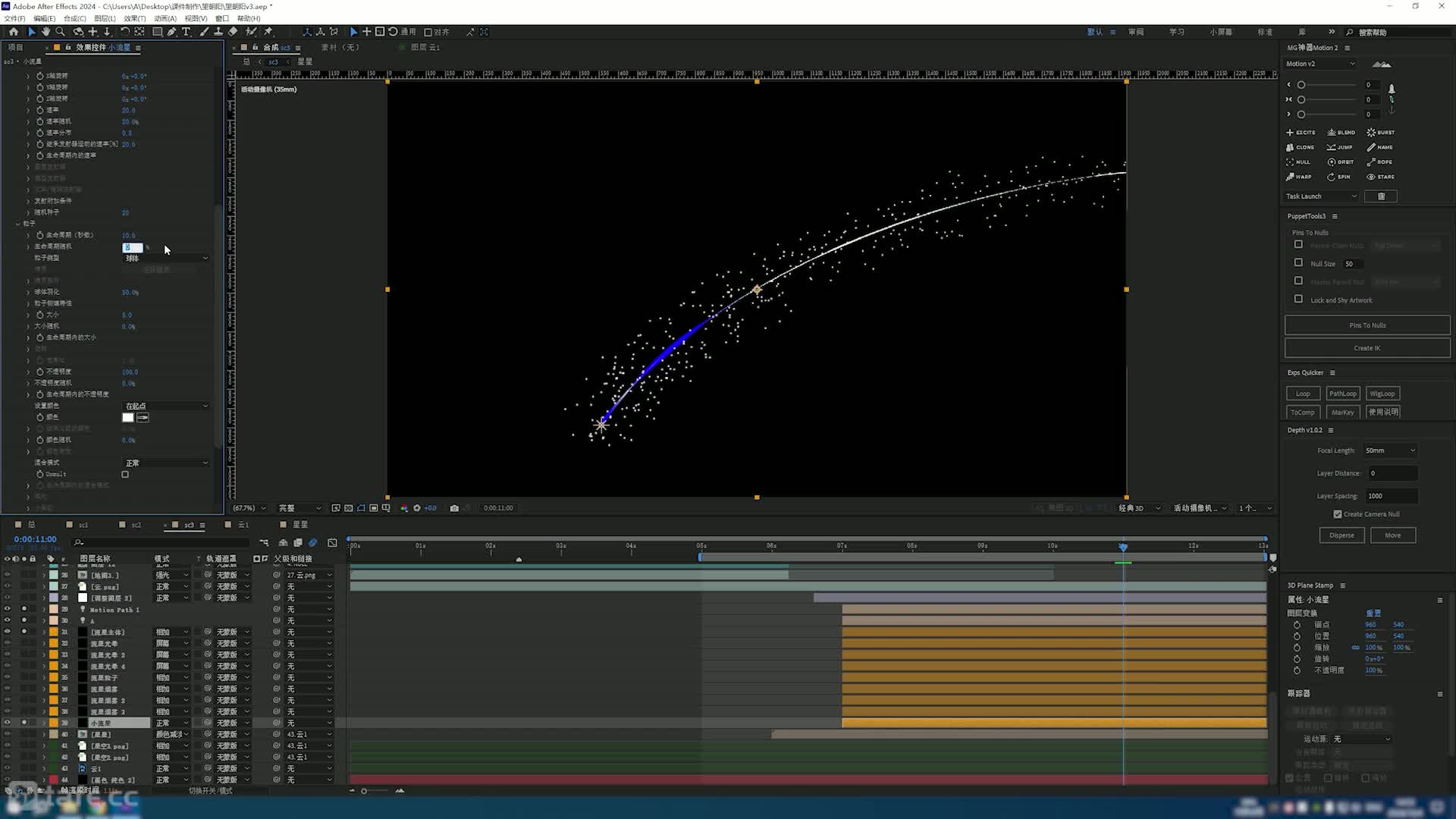Viewport: 1456px width, 819px height.
Task: Click the timeline layer search field
Action: pos(161,543)
